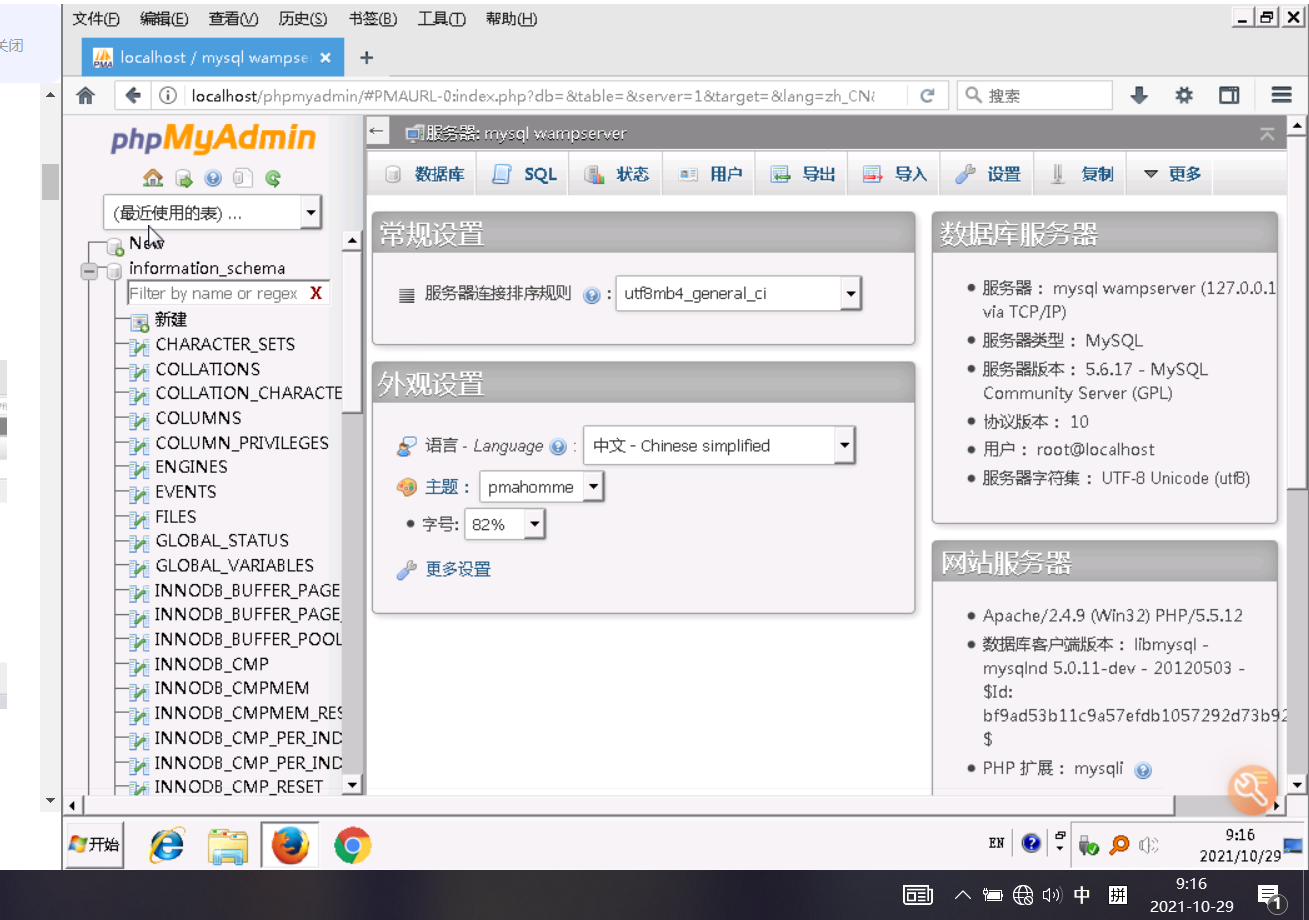The height and width of the screenshot is (920, 1309).
Task: Close the localhost / mysql wampserver tab
Action: coord(325,58)
